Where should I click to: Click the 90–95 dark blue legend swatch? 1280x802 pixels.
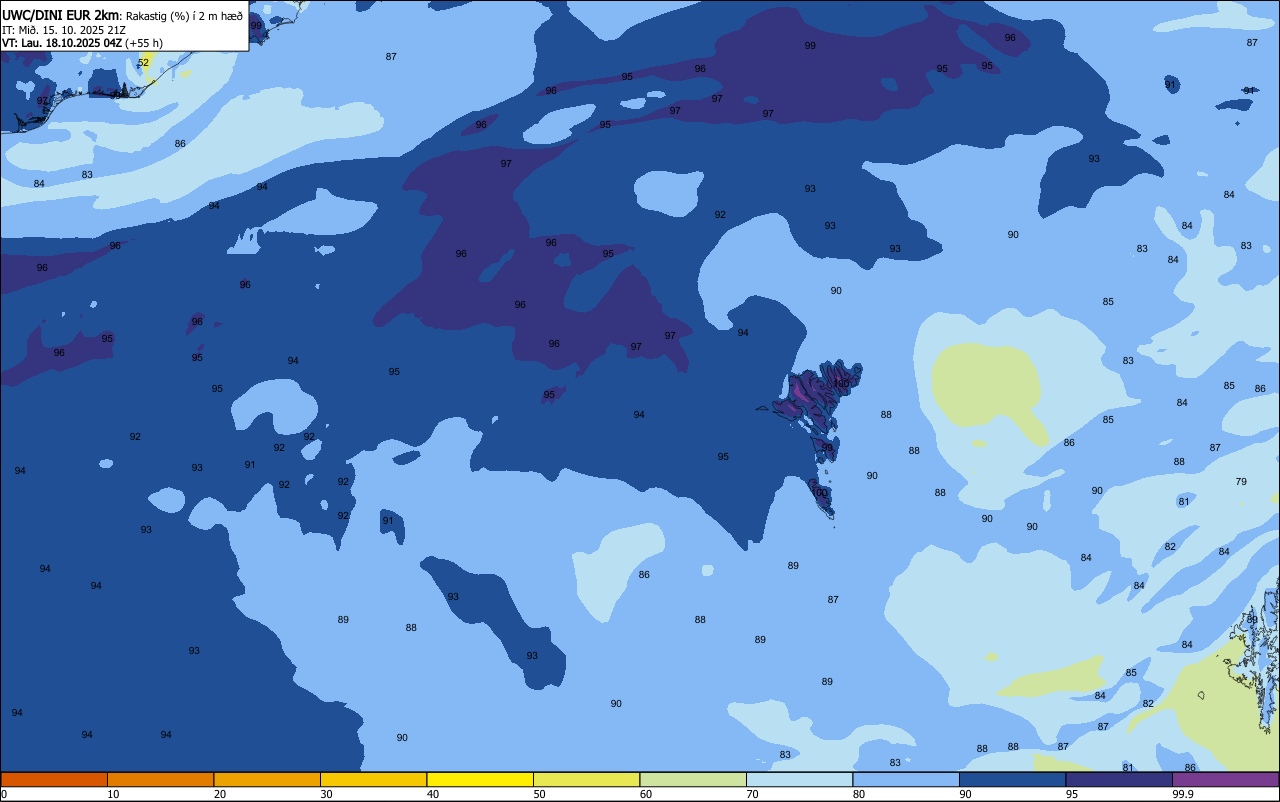click(x=1012, y=779)
